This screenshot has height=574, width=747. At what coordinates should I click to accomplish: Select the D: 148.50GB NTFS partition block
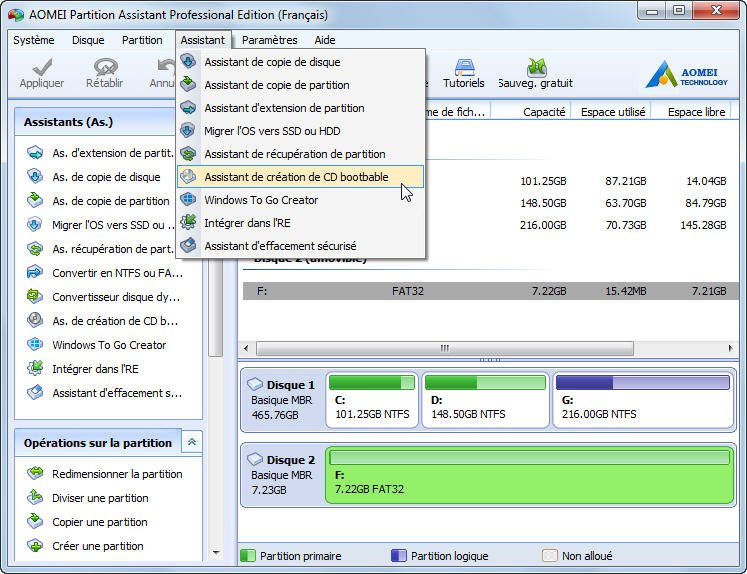tap(485, 400)
